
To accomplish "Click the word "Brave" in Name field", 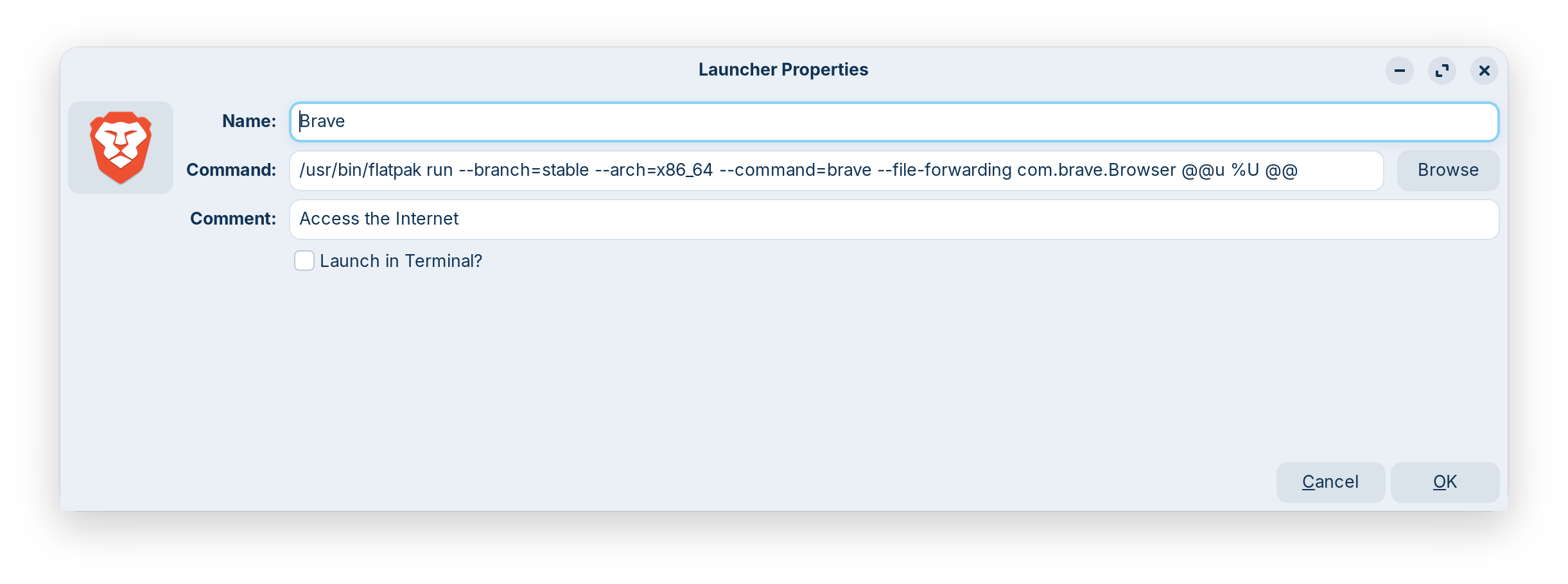I will (x=322, y=122).
